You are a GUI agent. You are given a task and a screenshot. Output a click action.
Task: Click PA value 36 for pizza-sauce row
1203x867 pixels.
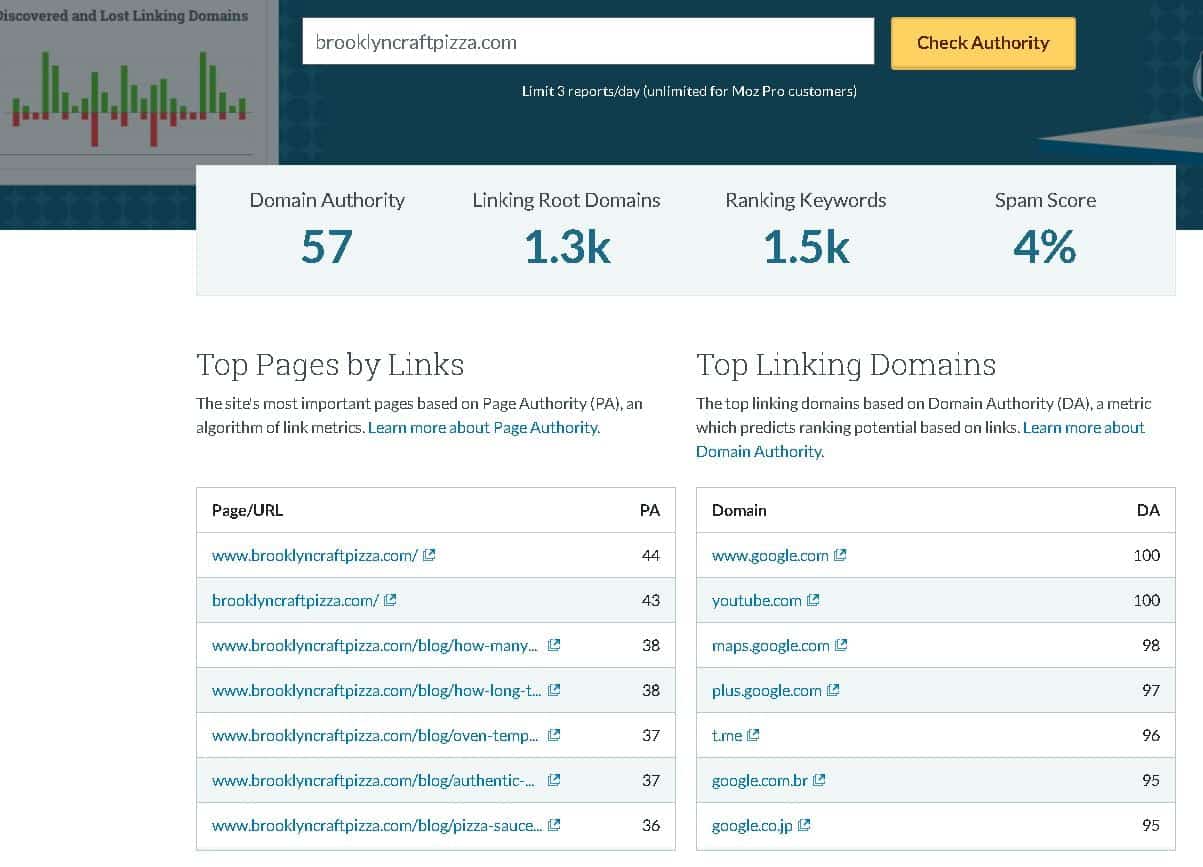pos(651,825)
